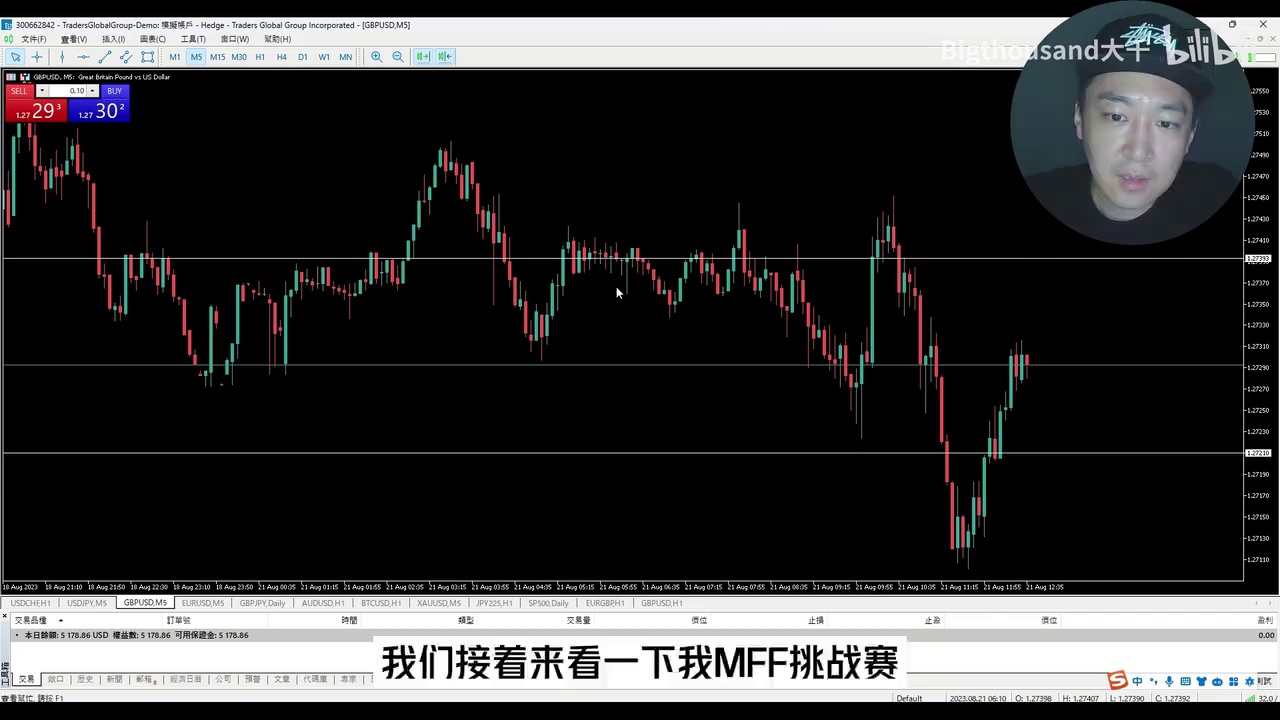
Task: Open the 經濟日曆 terminal tab
Action: (185, 679)
